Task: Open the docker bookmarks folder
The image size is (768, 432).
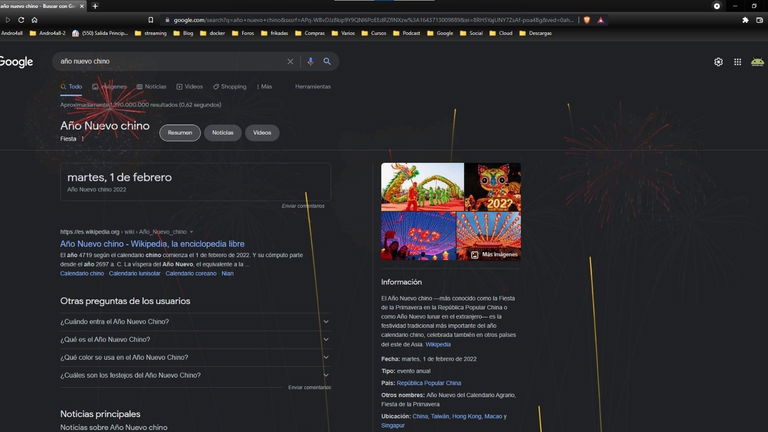Action: tap(213, 33)
